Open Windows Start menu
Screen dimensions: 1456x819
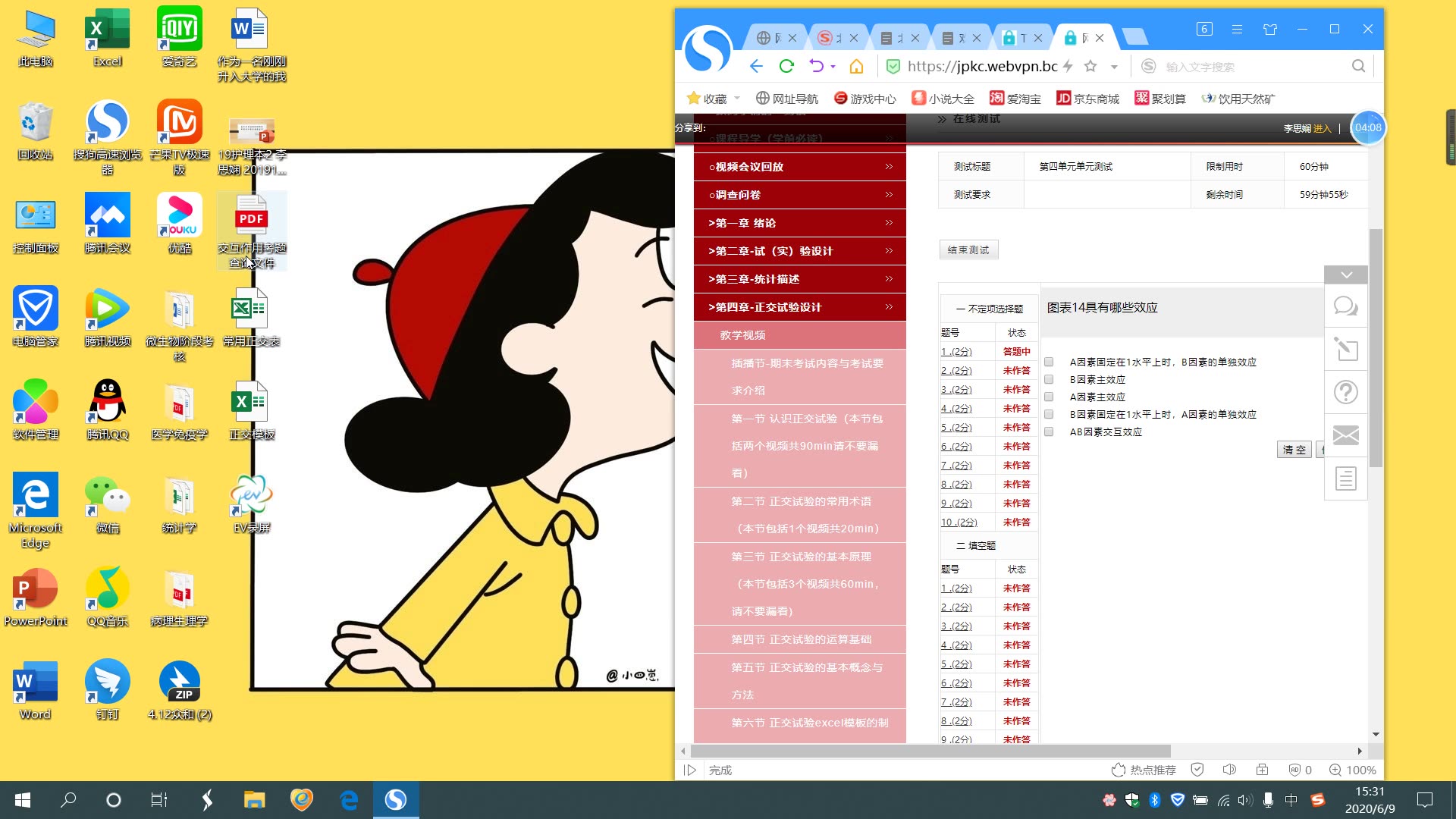tap(23, 800)
